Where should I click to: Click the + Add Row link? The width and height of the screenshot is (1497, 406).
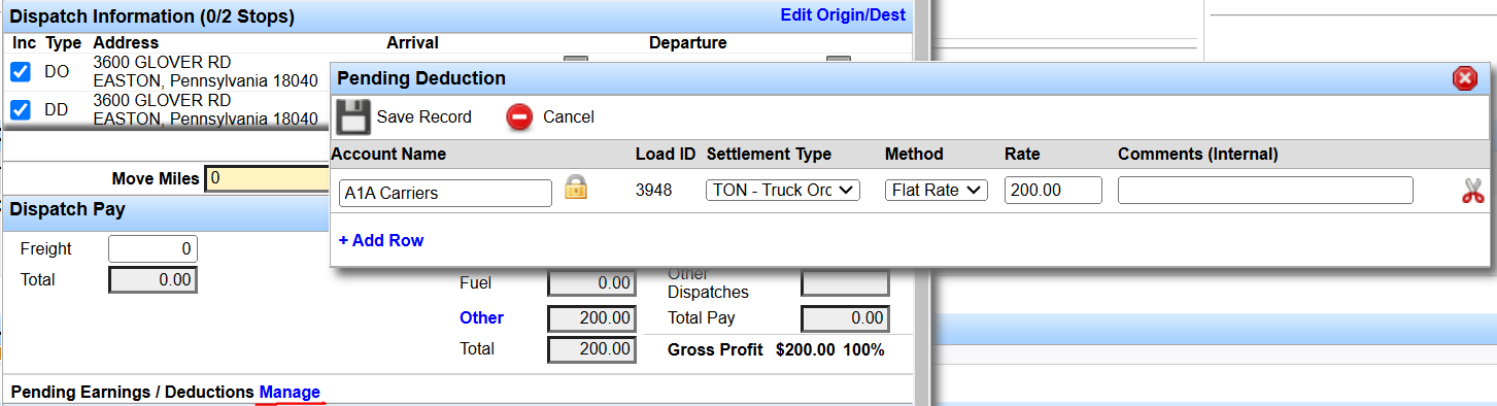(x=381, y=240)
